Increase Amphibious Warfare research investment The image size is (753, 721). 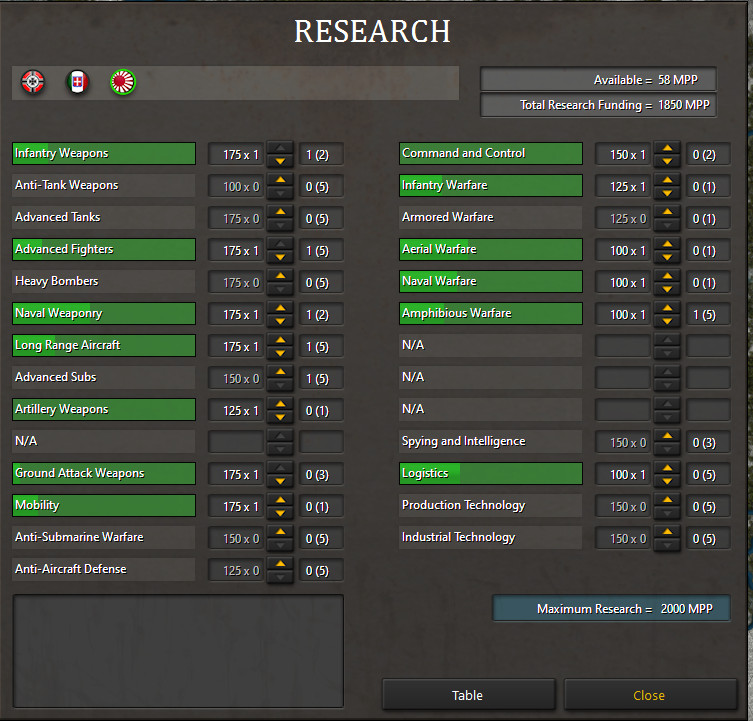(667, 308)
